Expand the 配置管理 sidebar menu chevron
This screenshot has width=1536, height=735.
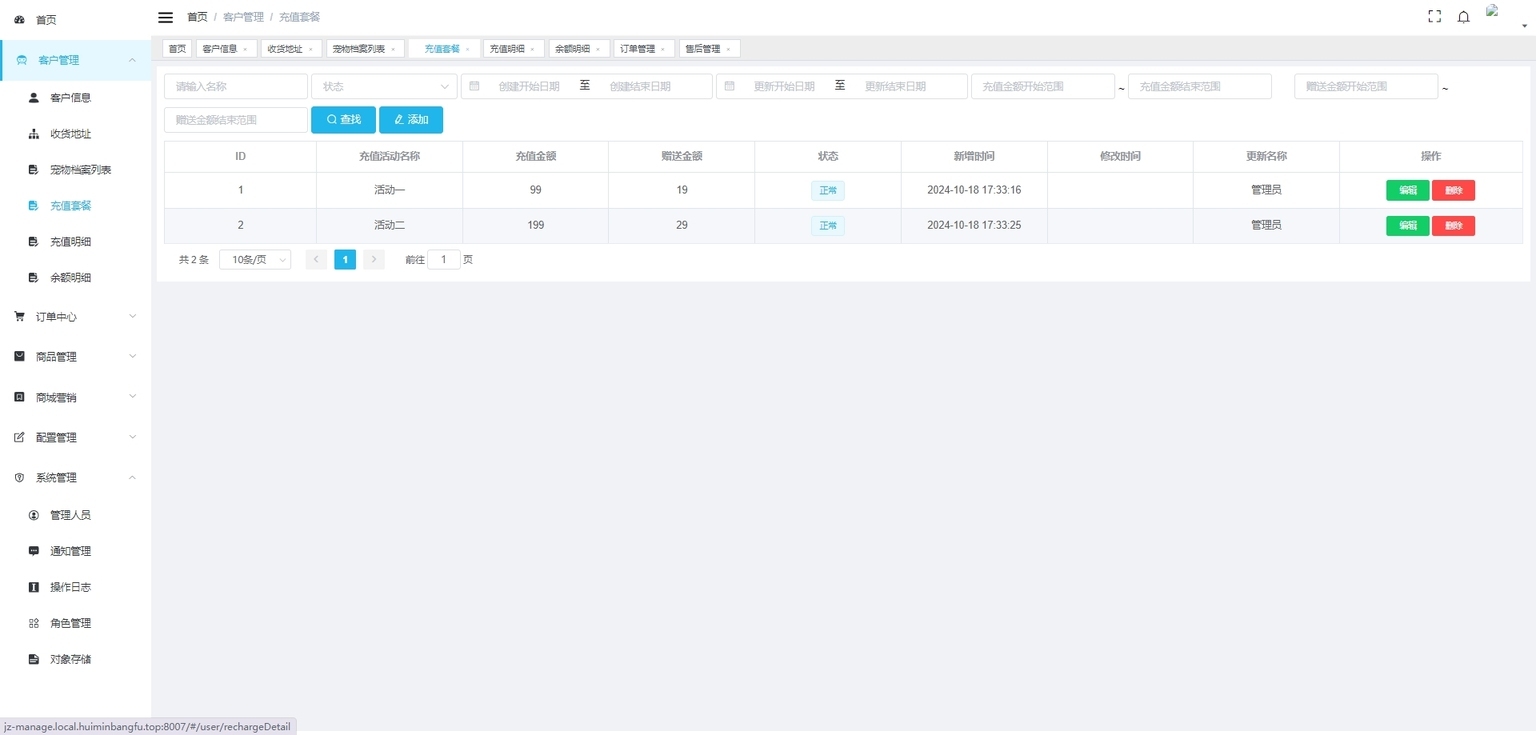pos(132,437)
